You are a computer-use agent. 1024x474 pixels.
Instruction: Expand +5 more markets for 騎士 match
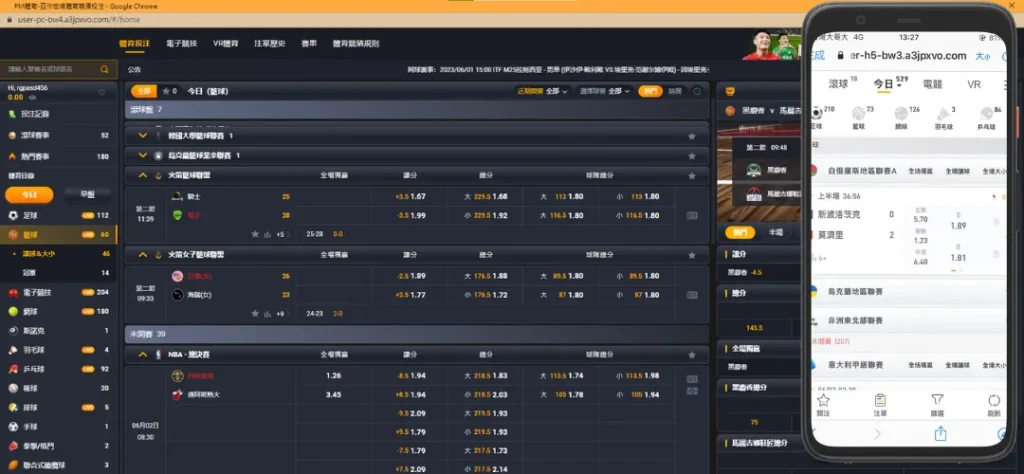281,234
